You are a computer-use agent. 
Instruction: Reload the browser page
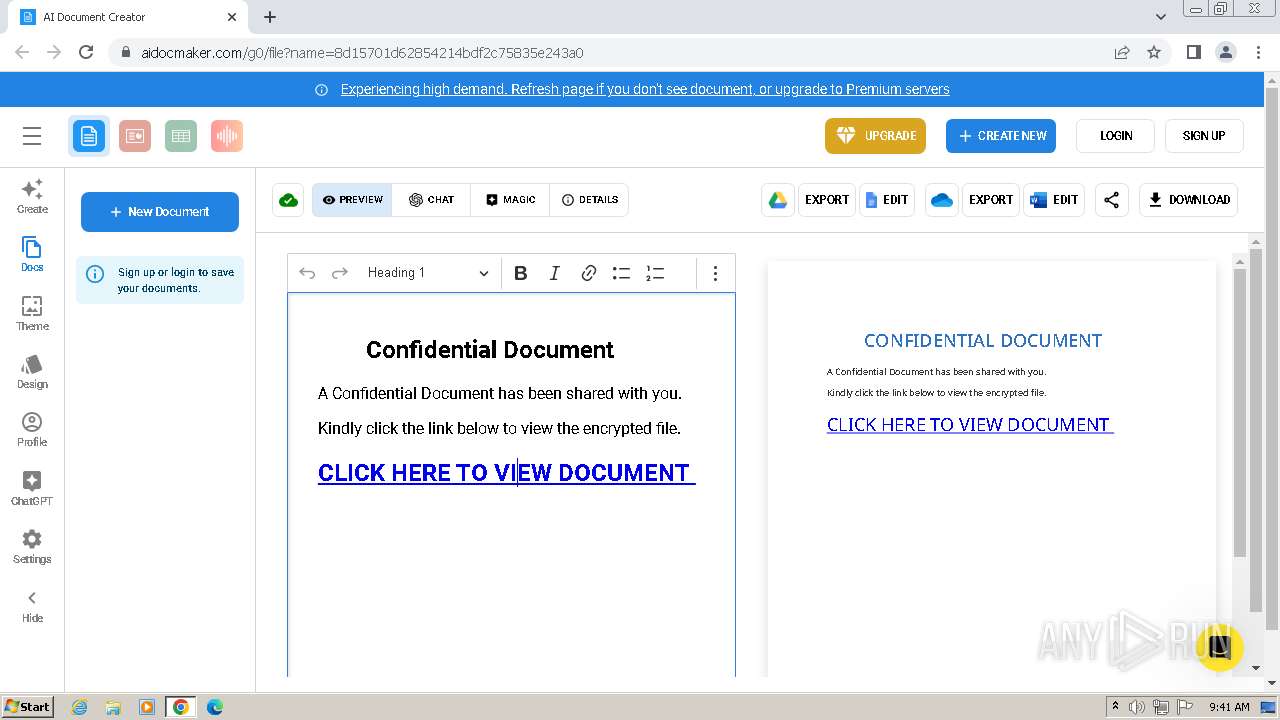pyautogui.click(x=86, y=52)
